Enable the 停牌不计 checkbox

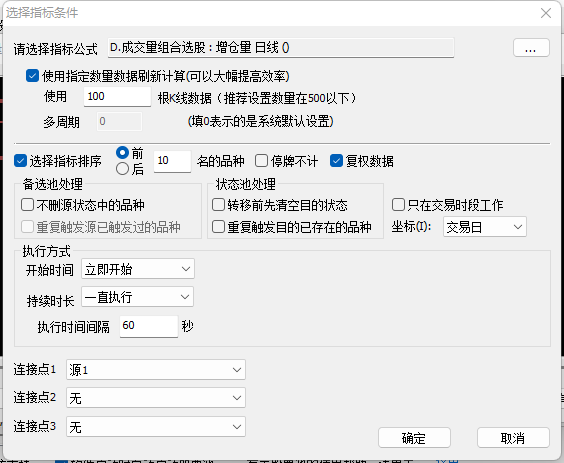[x=261, y=161]
